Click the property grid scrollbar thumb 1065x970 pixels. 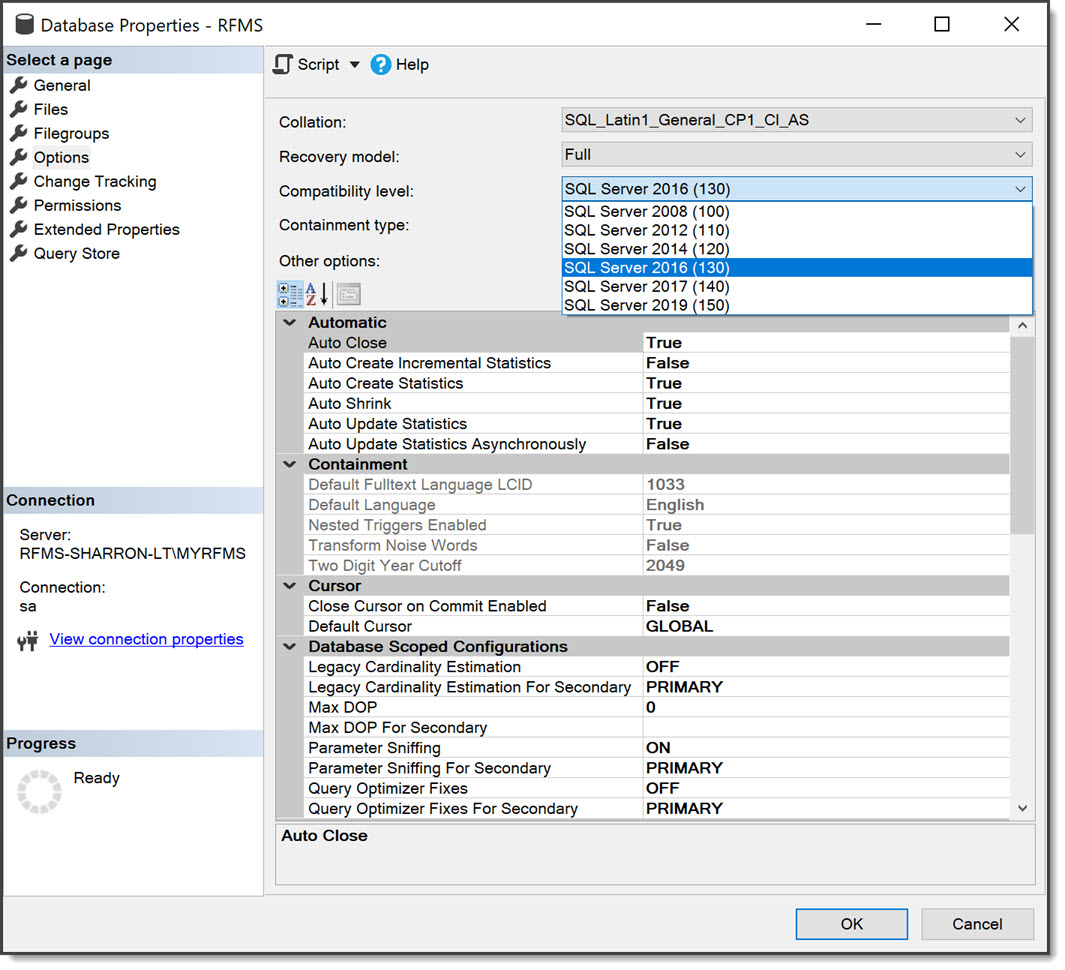click(x=1022, y=436)
